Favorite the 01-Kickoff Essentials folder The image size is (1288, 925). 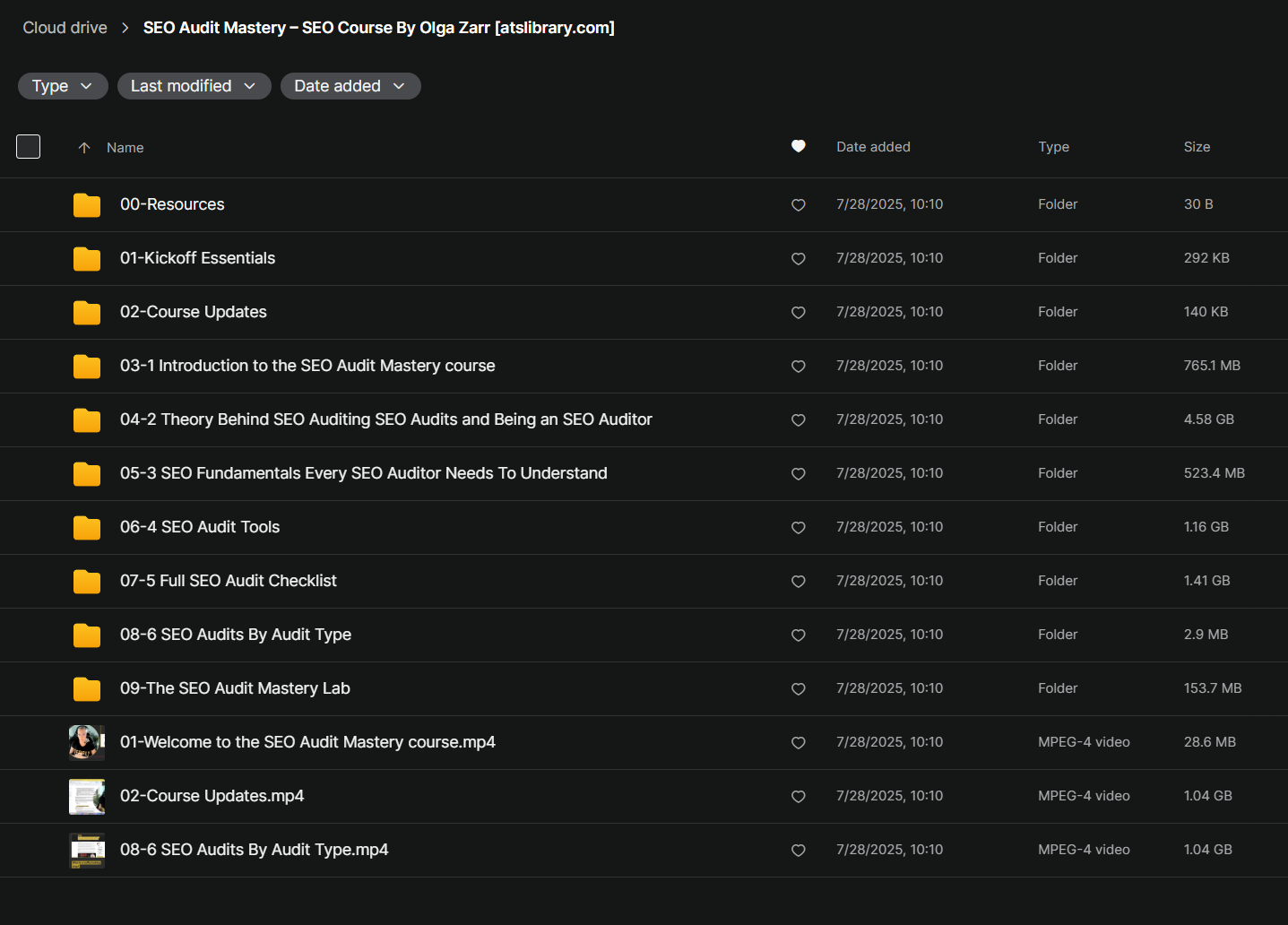click(x=798, y=259)
